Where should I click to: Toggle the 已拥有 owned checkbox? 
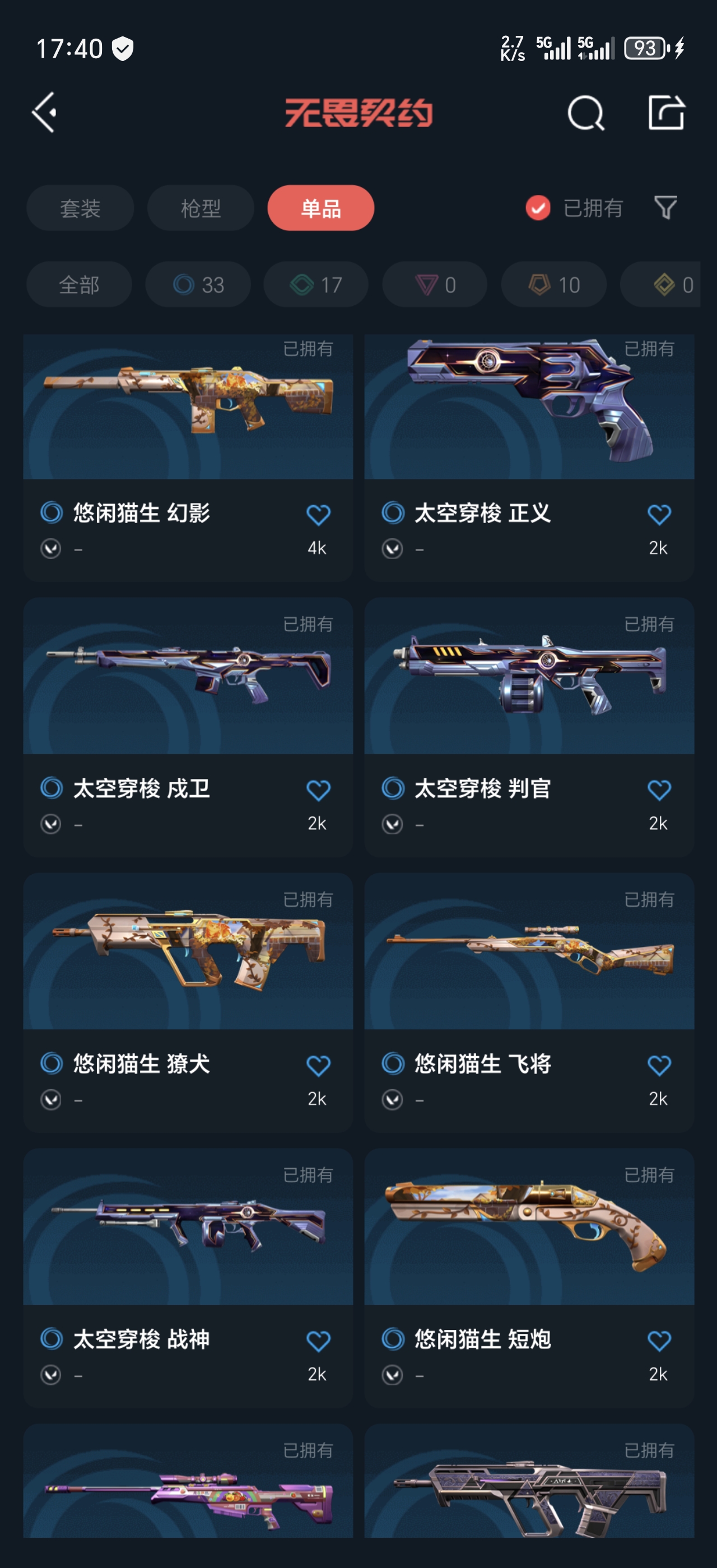coord(538,208)
